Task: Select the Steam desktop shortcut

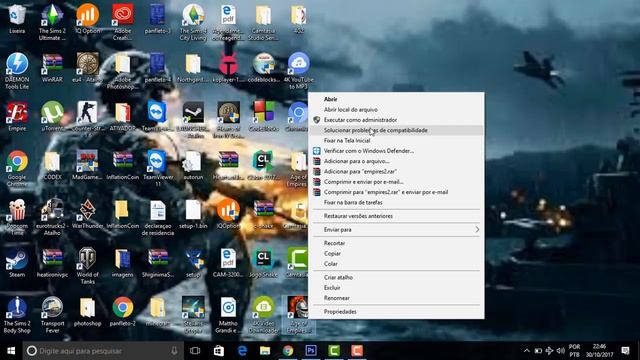Action: coord(17,262)
